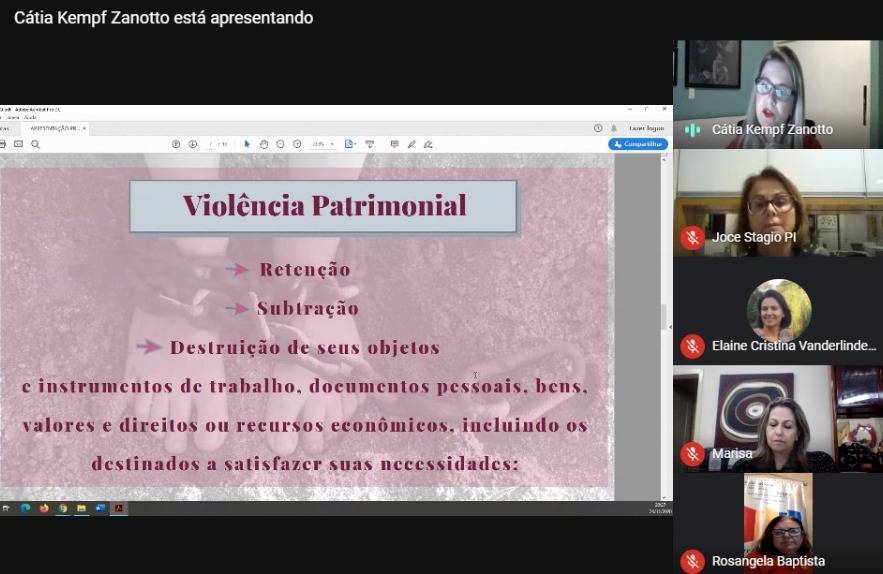Click muted mic icon for Rosangela Baptista
The width and height of the screenshot is (883, 574).
[x=692, y=561]
